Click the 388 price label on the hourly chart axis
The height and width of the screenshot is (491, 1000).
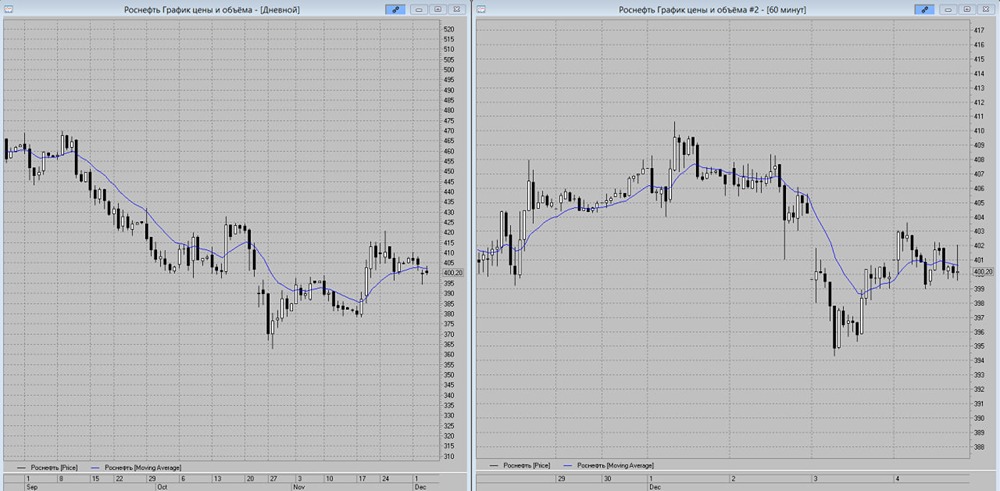coord(978,447)
